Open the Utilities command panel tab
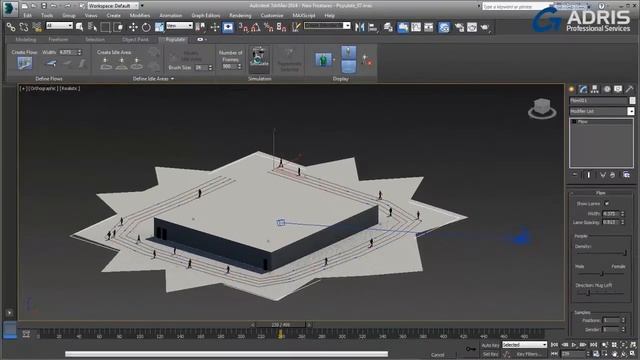Screen dimensions: 640x360 pos(630,89)
